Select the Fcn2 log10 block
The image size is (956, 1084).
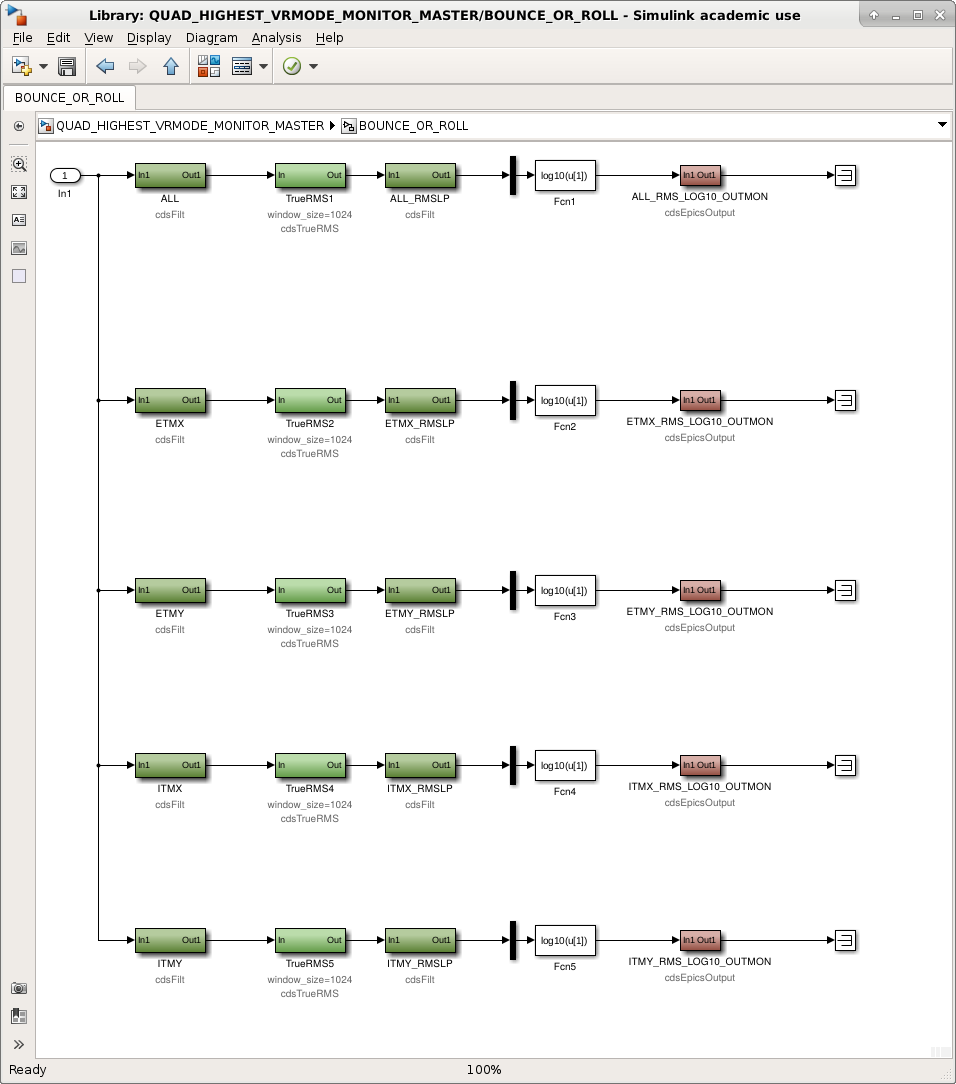(565, 400)
